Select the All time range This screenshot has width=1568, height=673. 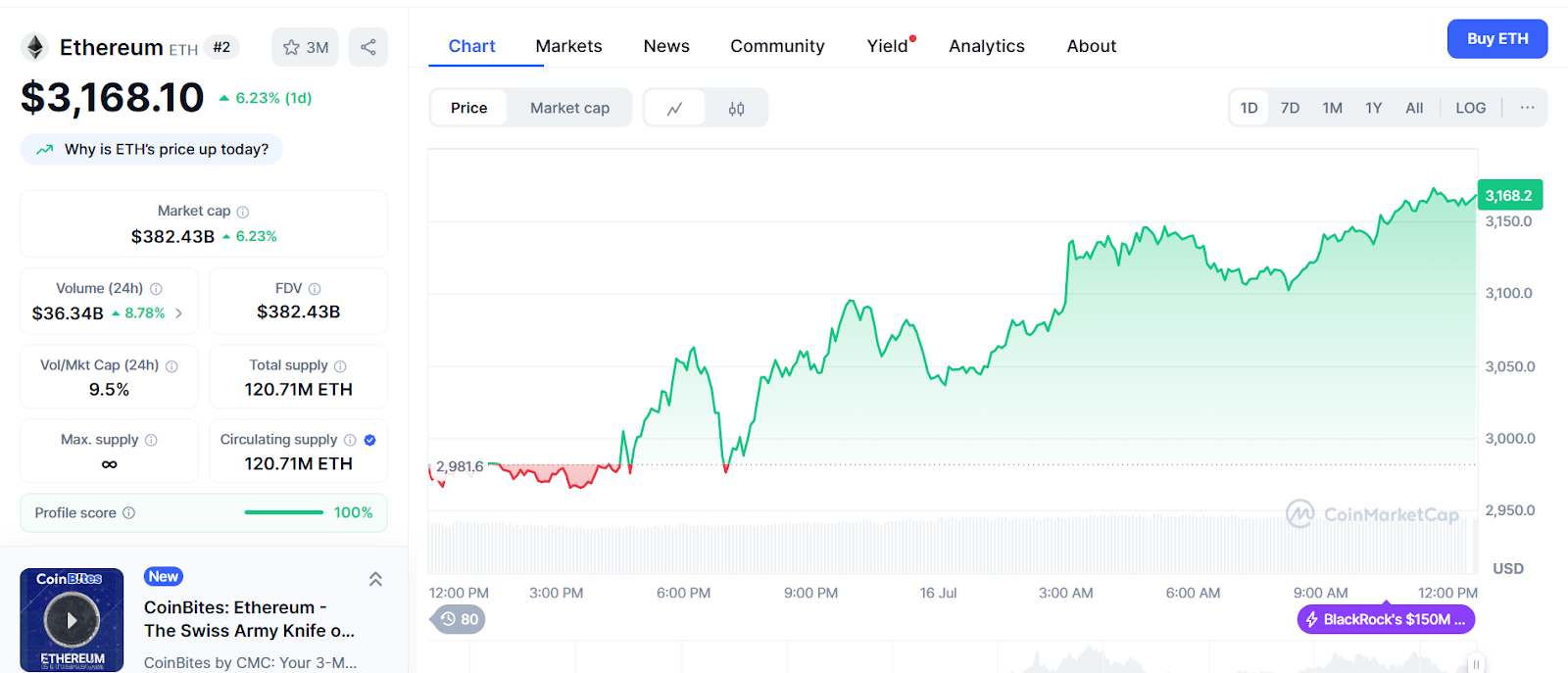tap(1414, 108)
